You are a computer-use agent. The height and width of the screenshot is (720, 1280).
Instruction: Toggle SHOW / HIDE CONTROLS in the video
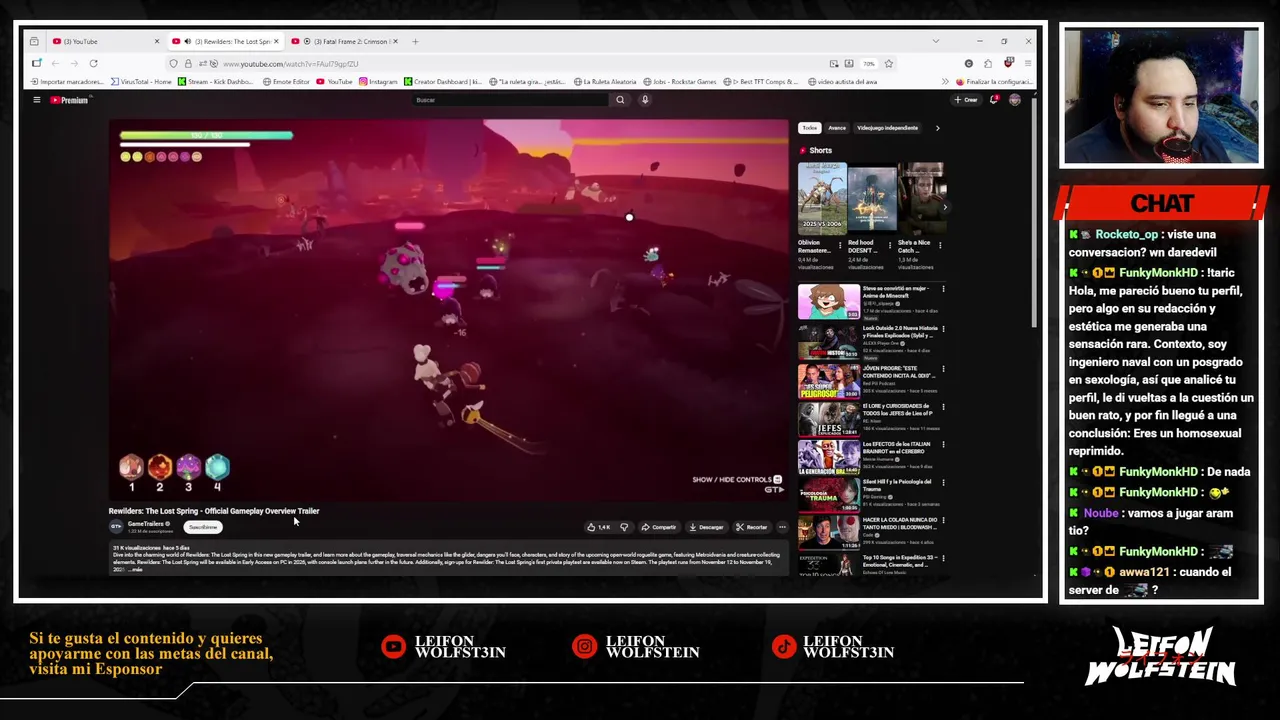[736, 480]
